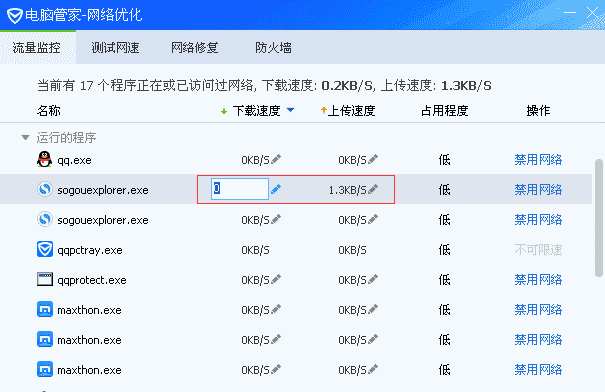Click the vertical scrollbar of the program list

tap(598, 218)
